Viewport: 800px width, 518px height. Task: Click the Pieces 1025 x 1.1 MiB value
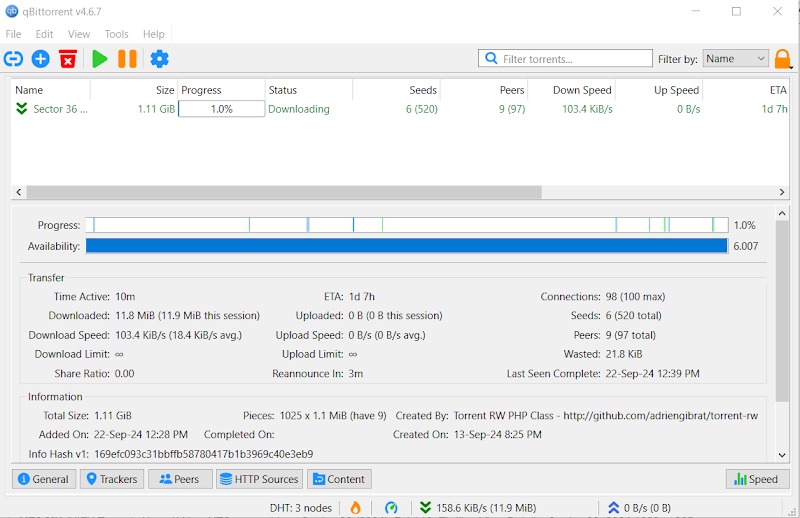333,415
